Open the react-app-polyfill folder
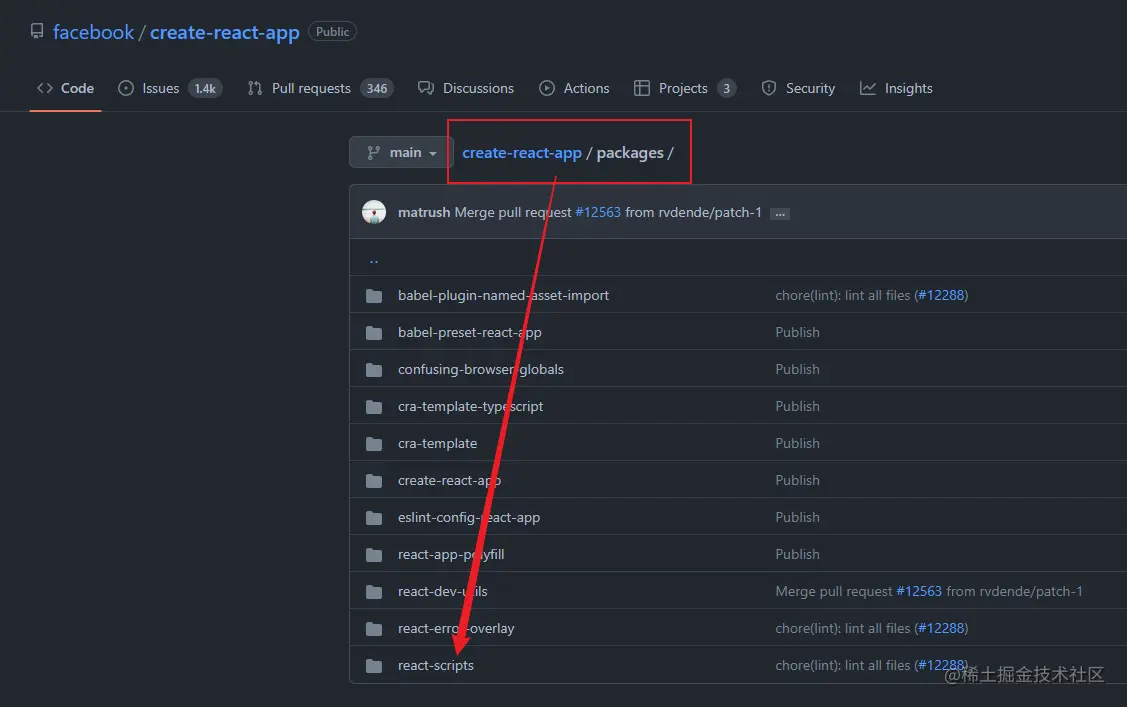 [x=451, y=555]
